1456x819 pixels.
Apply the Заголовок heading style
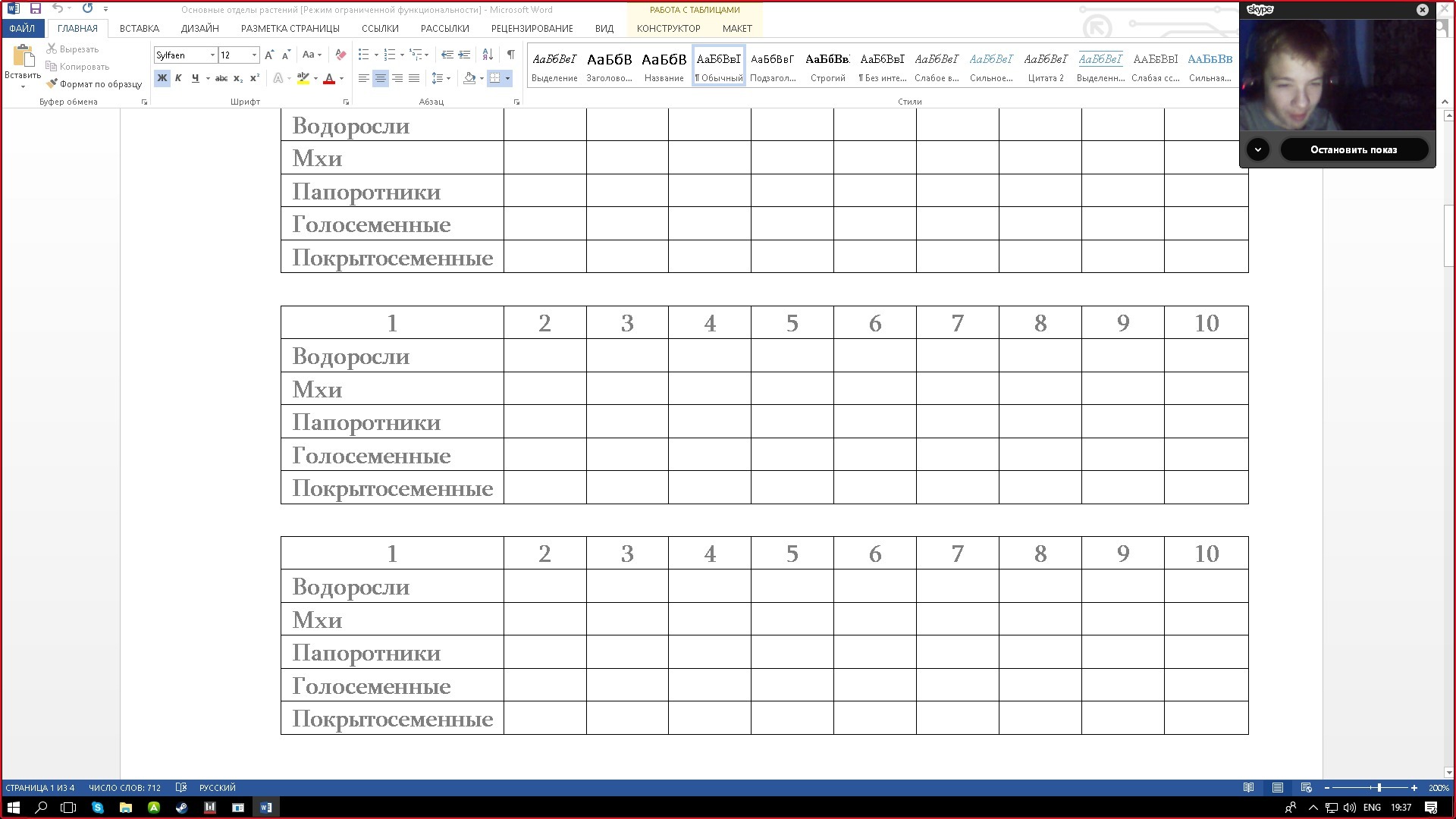(x=609, y=65)
